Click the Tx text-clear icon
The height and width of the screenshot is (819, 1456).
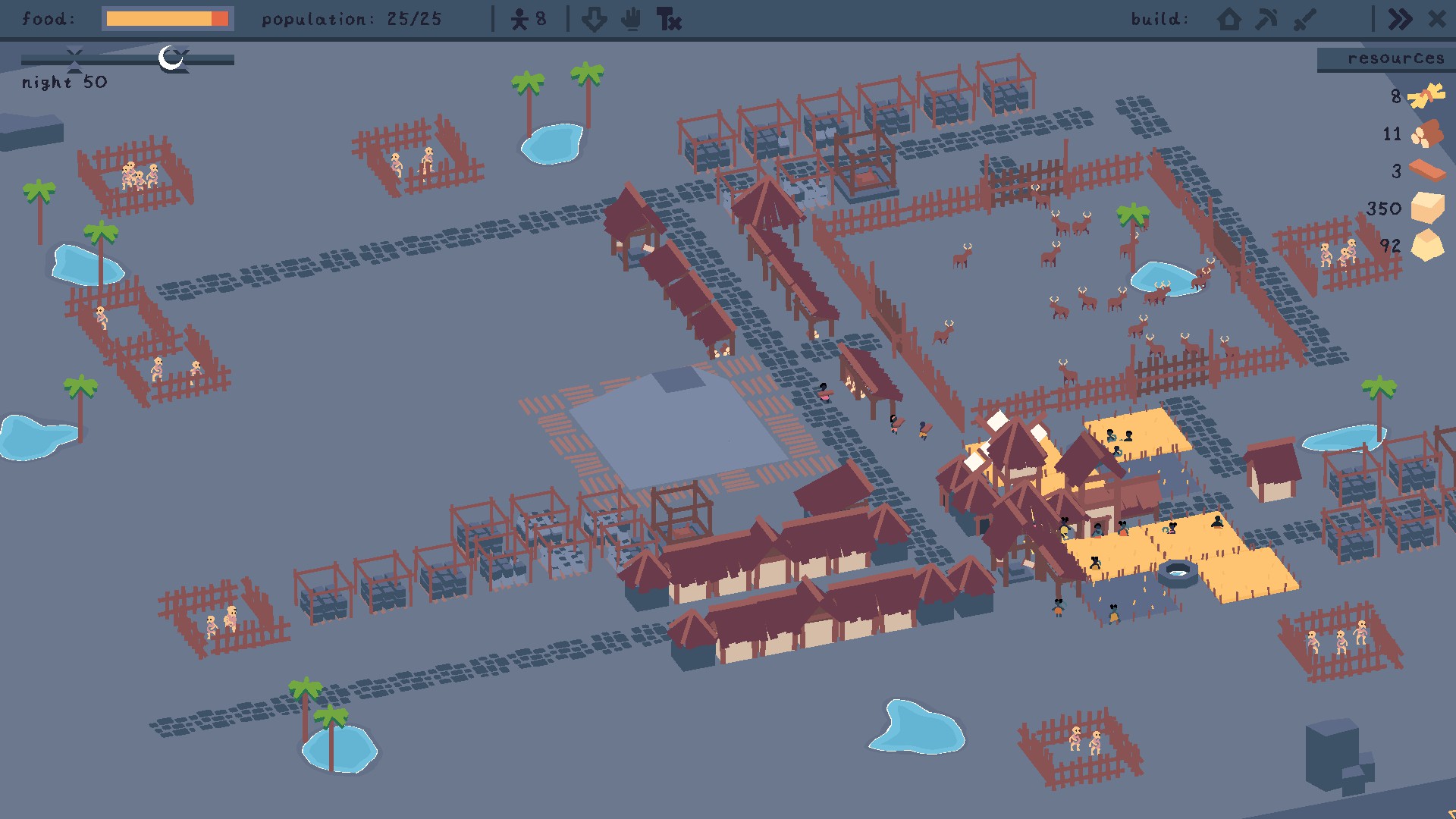[669, 19]
